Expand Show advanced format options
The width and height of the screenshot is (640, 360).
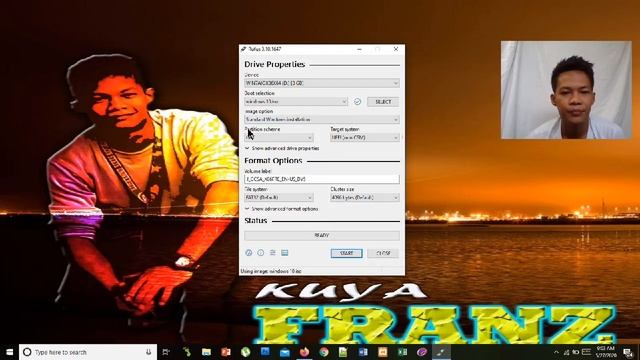click(281, 209)
